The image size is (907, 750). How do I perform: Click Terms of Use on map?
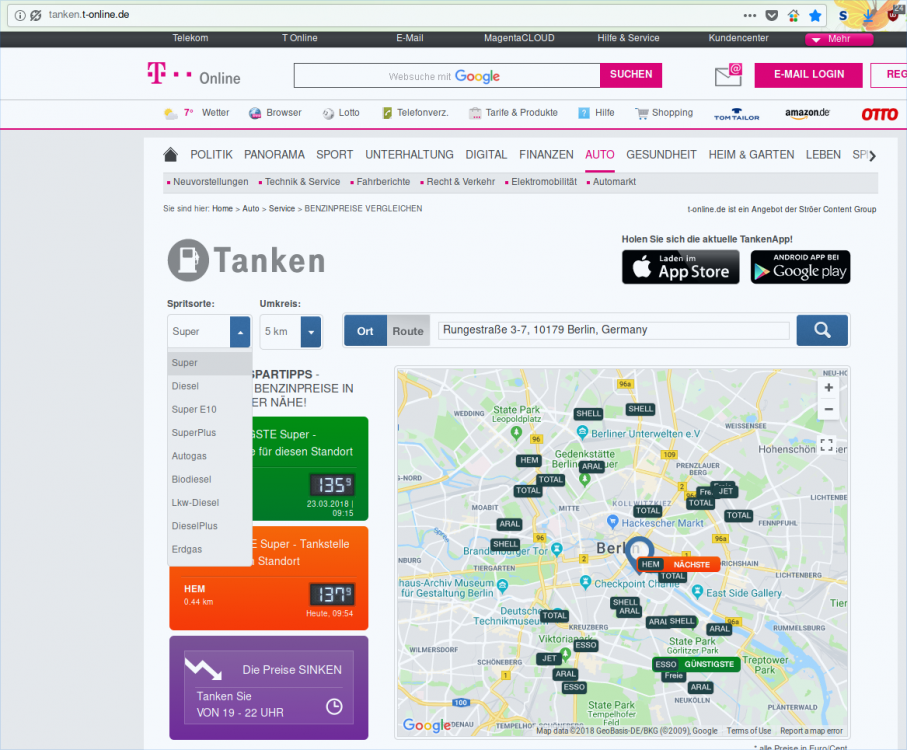(x=749, y=731)
